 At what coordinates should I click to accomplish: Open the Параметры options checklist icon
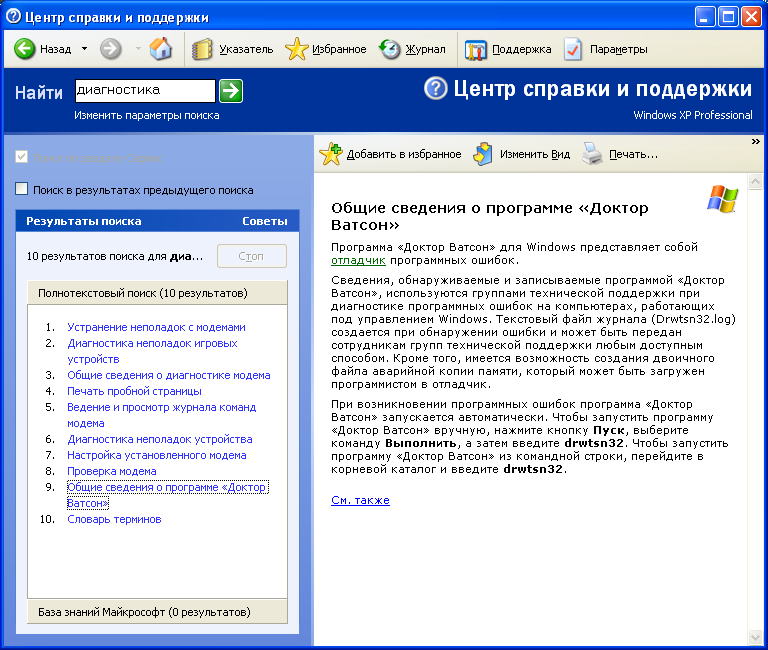[573, 49]
